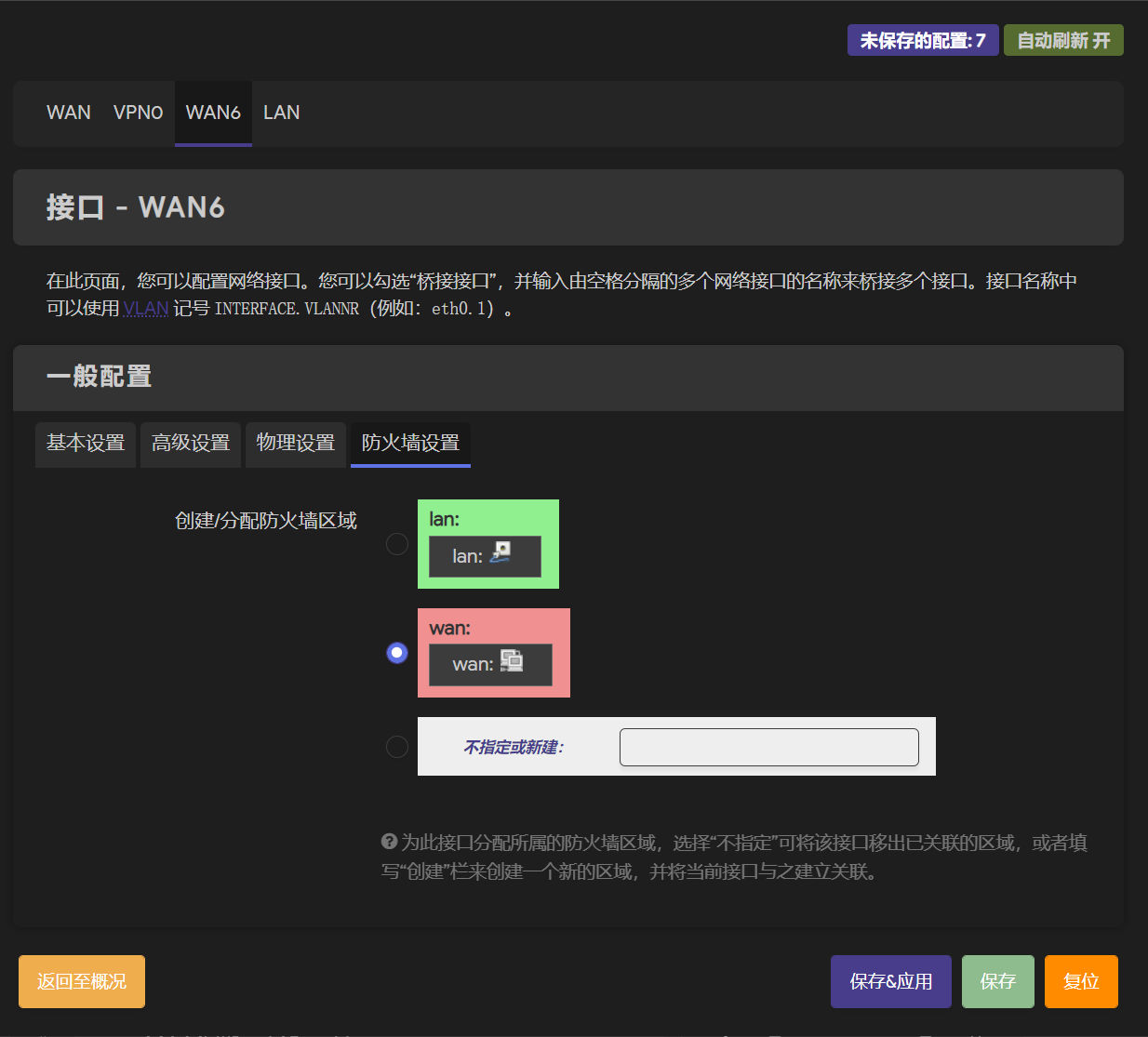Open the VLAN hyperlink in description
The height and width of the screenshot is (1037, 1148).
(145, 309)
